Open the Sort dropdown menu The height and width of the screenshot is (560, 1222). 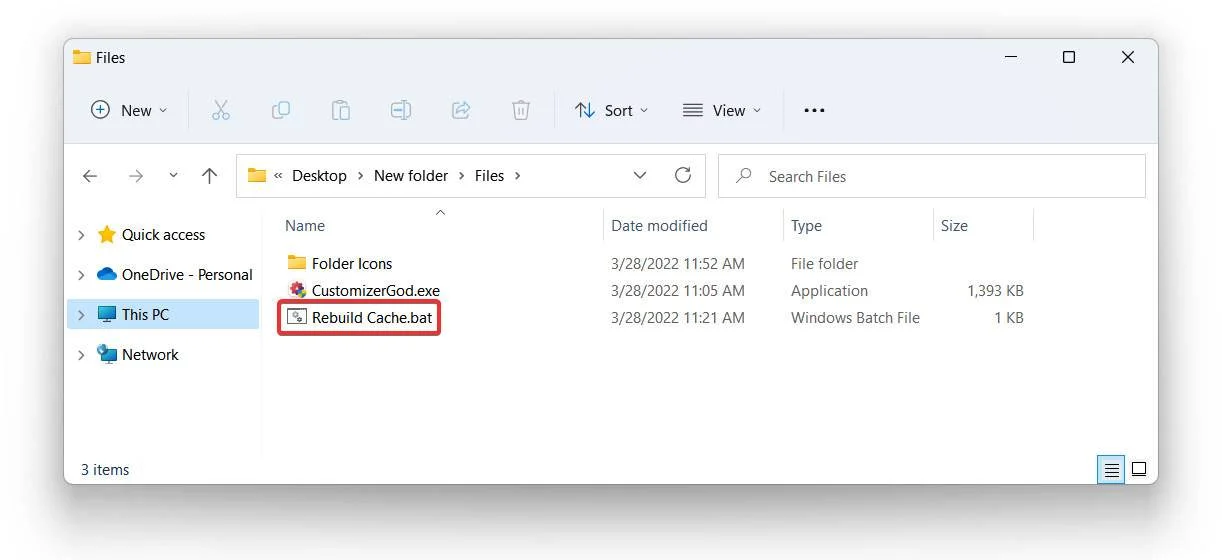pyautogui.click(x=612, y=110)
